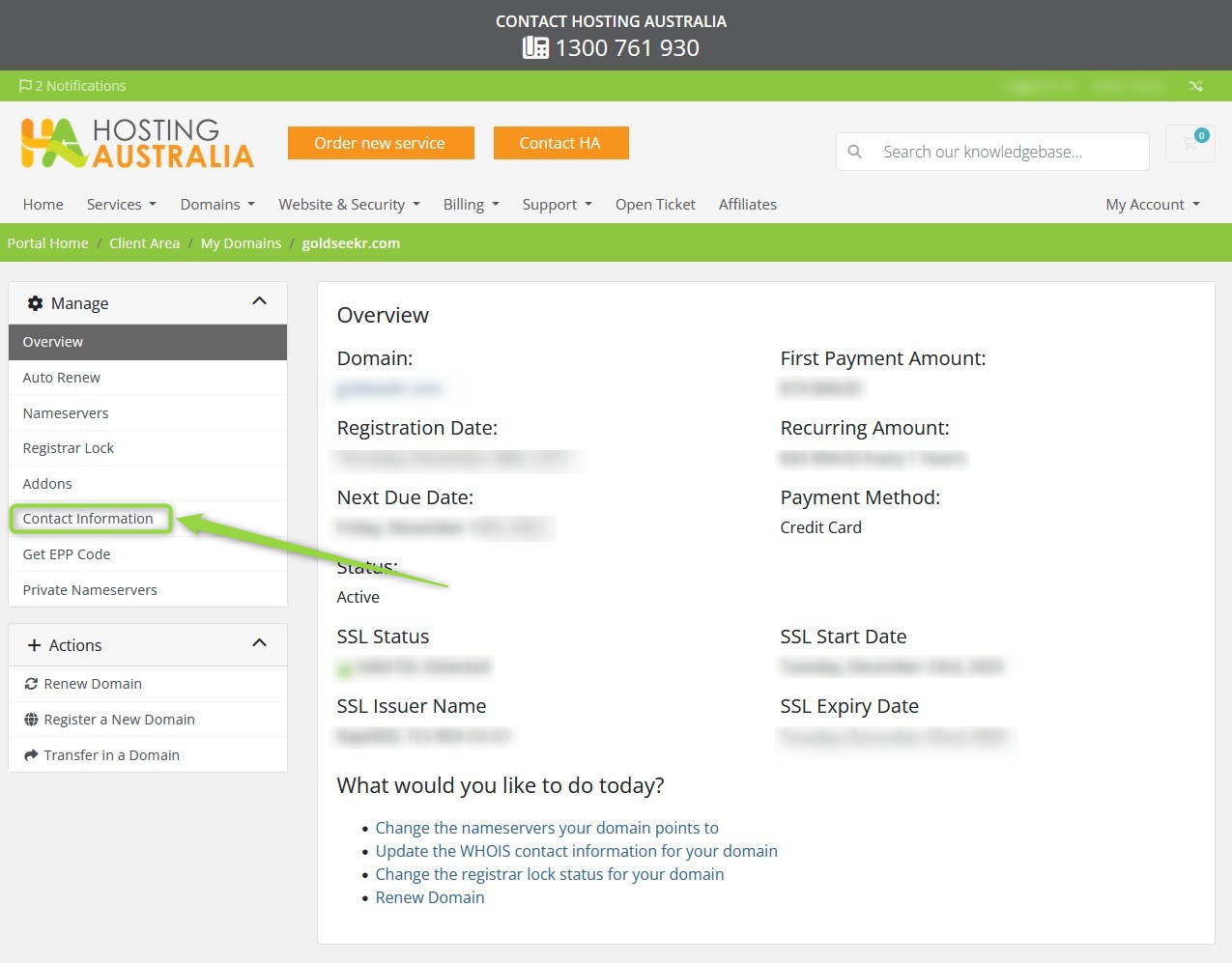Select Contact Information in sidebar
1232x963 pixels.
tap(88, 519)
